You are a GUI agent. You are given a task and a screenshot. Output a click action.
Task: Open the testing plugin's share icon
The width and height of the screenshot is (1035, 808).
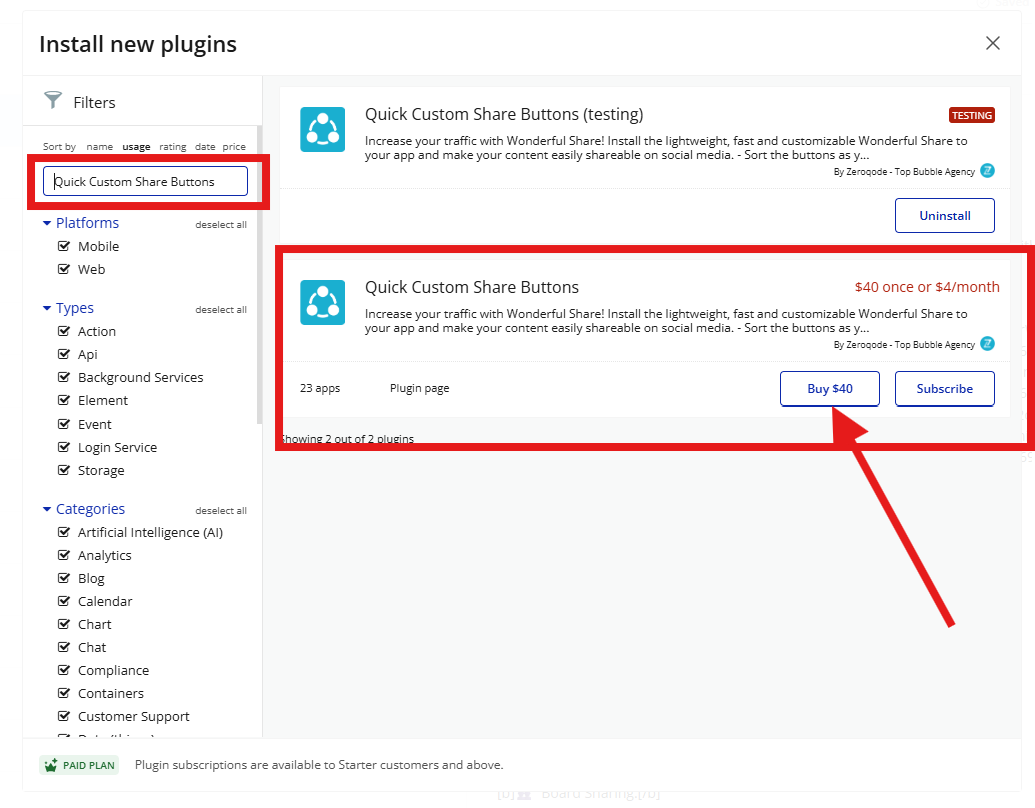pyautogui.click(x=323, y=129)
